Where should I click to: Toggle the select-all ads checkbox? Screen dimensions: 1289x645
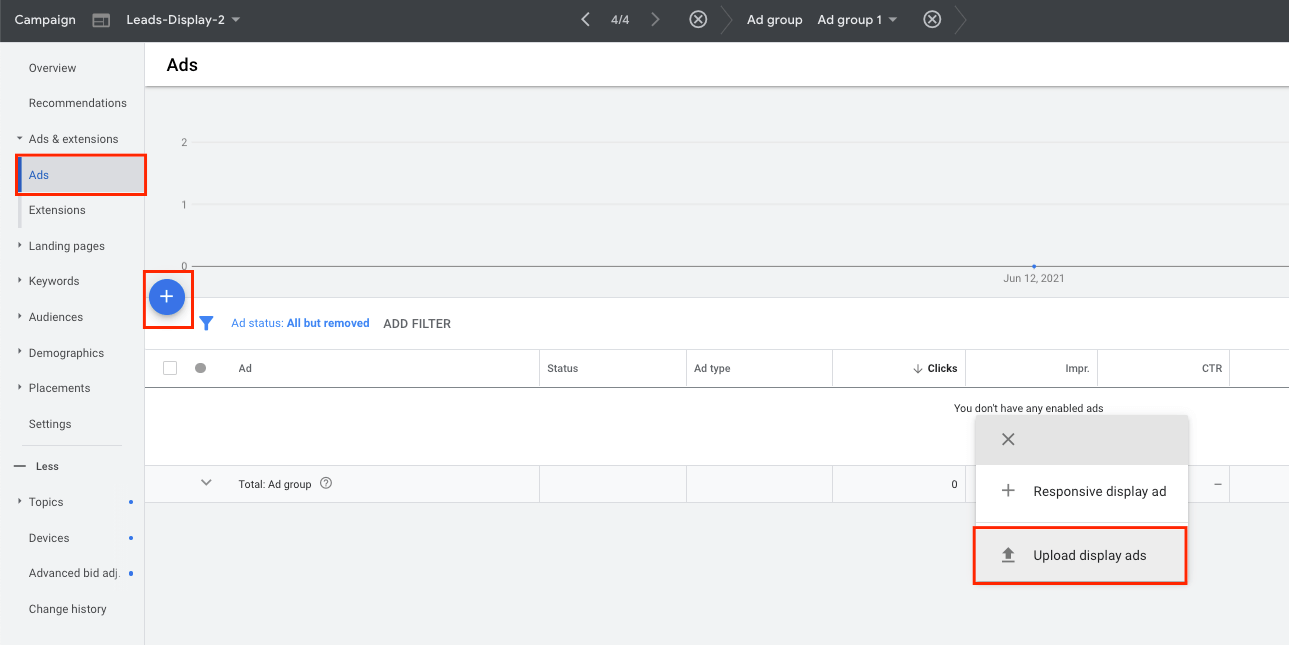169,367
